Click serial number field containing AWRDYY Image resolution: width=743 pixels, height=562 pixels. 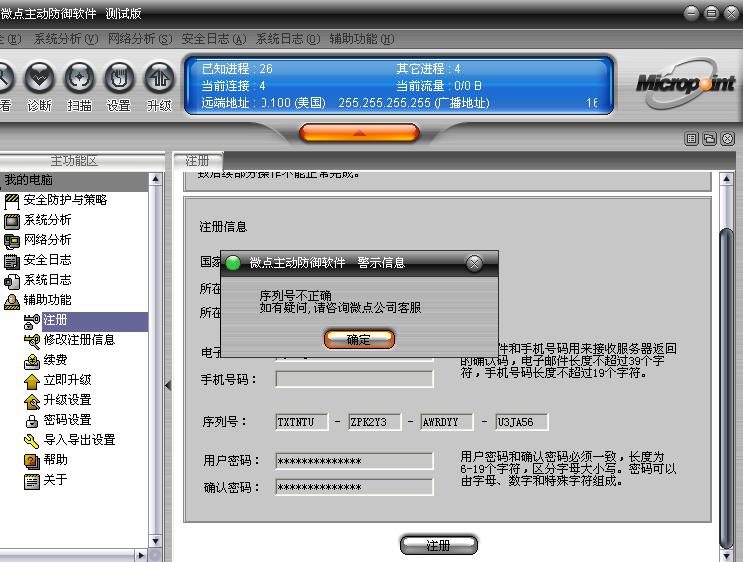(447, 422)
